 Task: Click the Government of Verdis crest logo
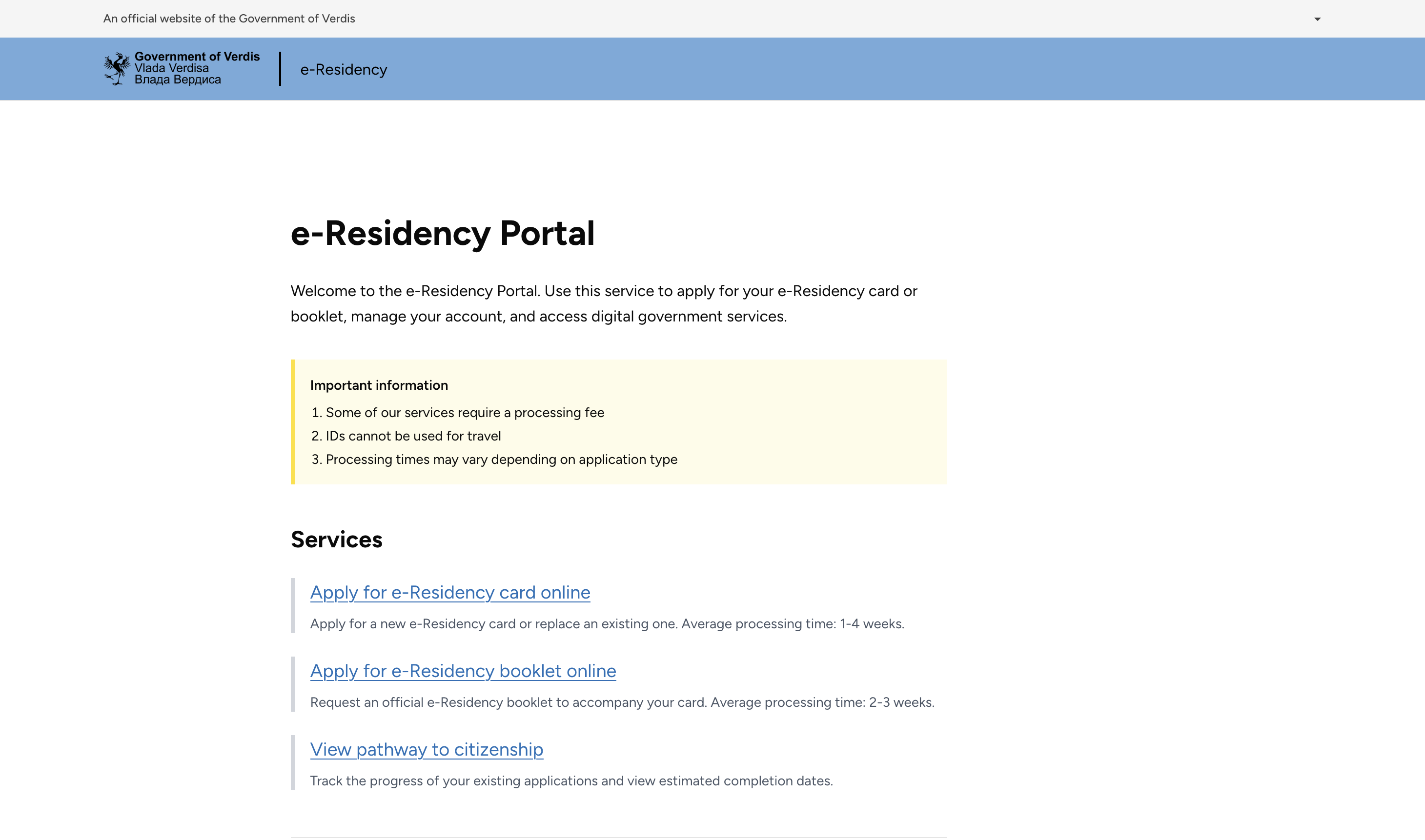(117, 68)
